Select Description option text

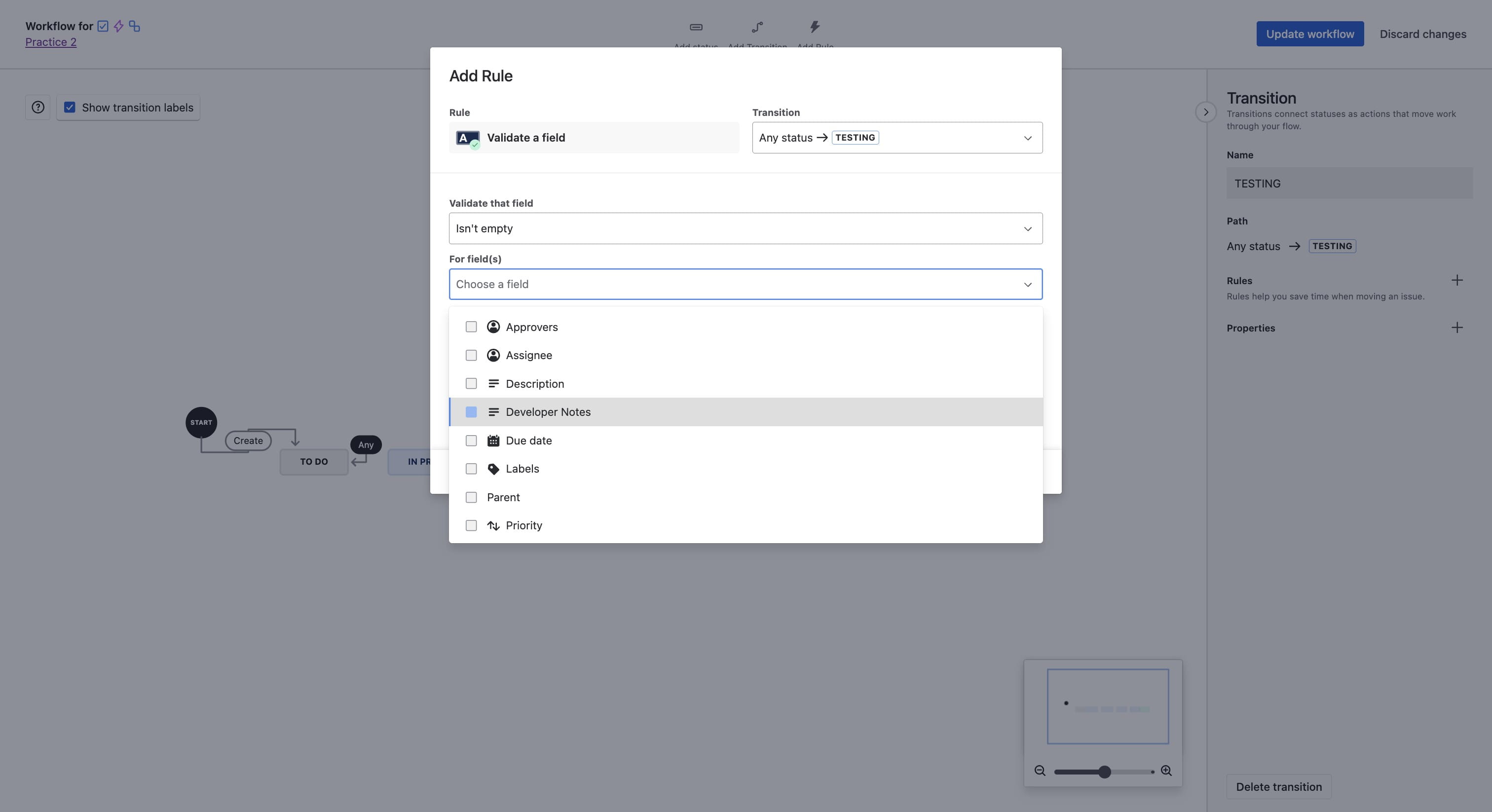pyautogui.click(x=535, y=383)
